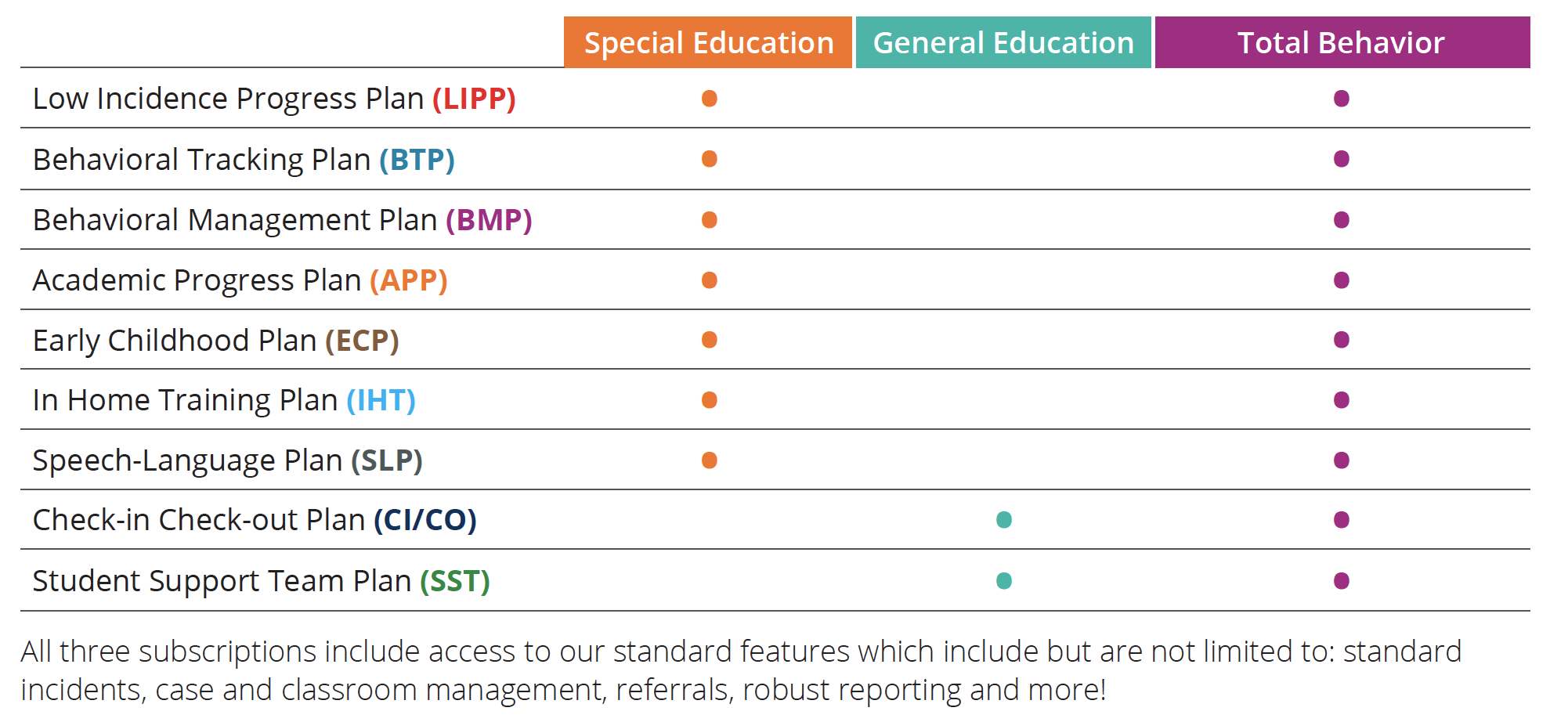Select the General Education column header

click(1003, 43)
